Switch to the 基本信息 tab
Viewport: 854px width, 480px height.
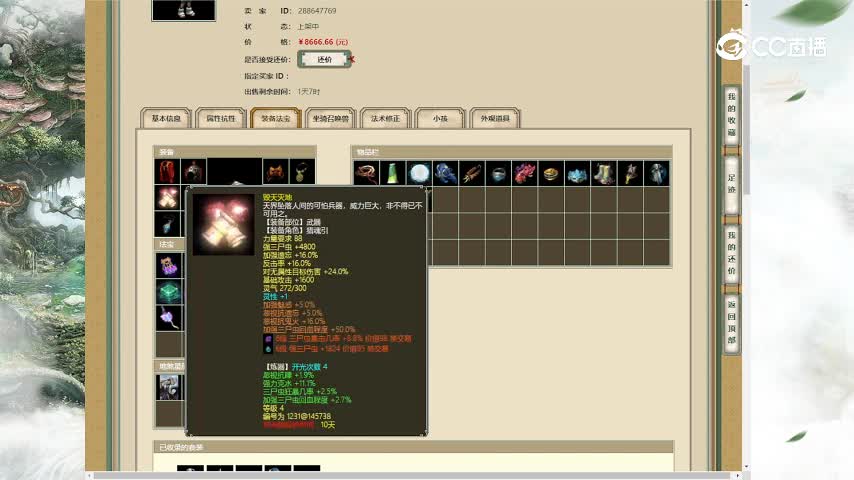[166, 118]
